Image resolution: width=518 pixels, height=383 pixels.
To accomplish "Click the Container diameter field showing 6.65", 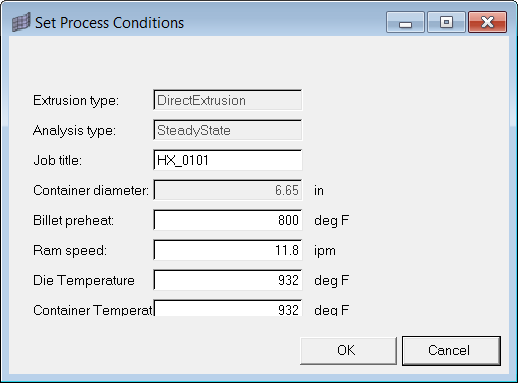I will pos(228,190).
